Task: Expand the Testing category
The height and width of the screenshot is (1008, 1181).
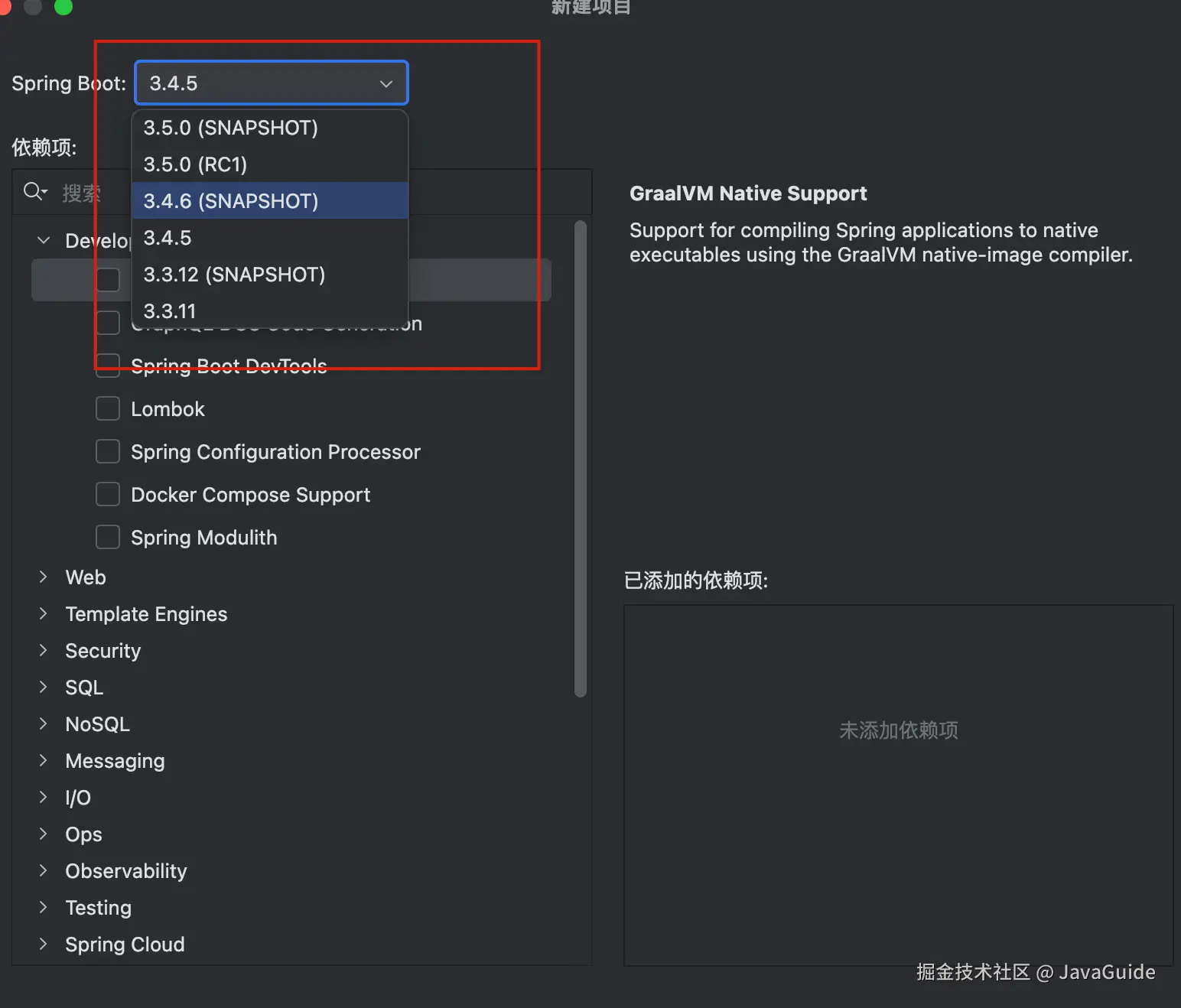Action: click(x=44, y=907)
